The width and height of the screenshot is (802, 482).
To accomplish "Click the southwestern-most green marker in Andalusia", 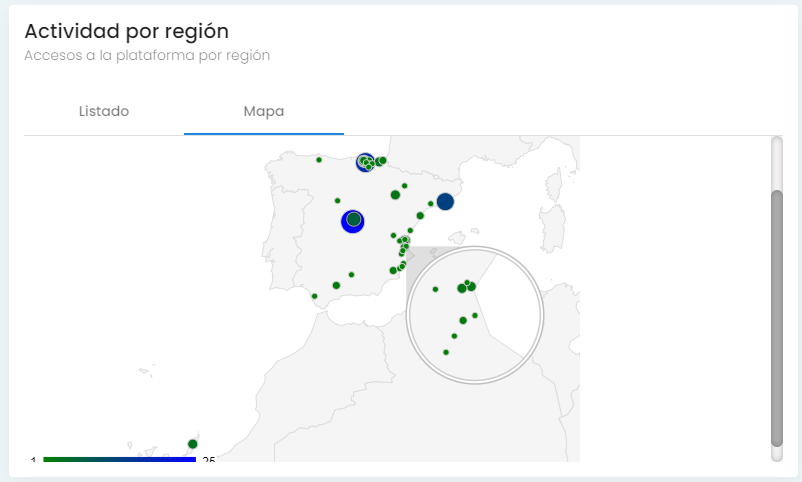I will coord(315,296).
